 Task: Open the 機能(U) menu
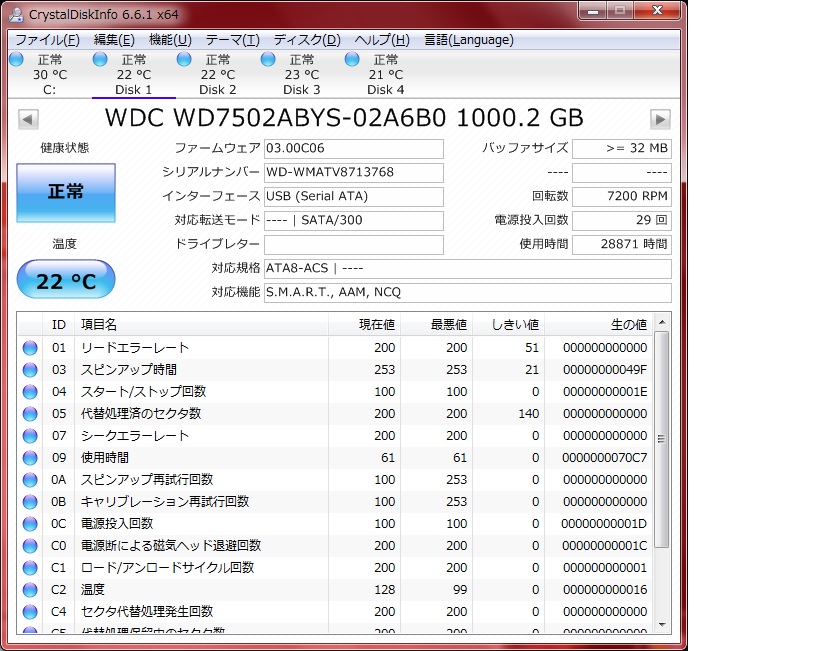tap(170, 40)
